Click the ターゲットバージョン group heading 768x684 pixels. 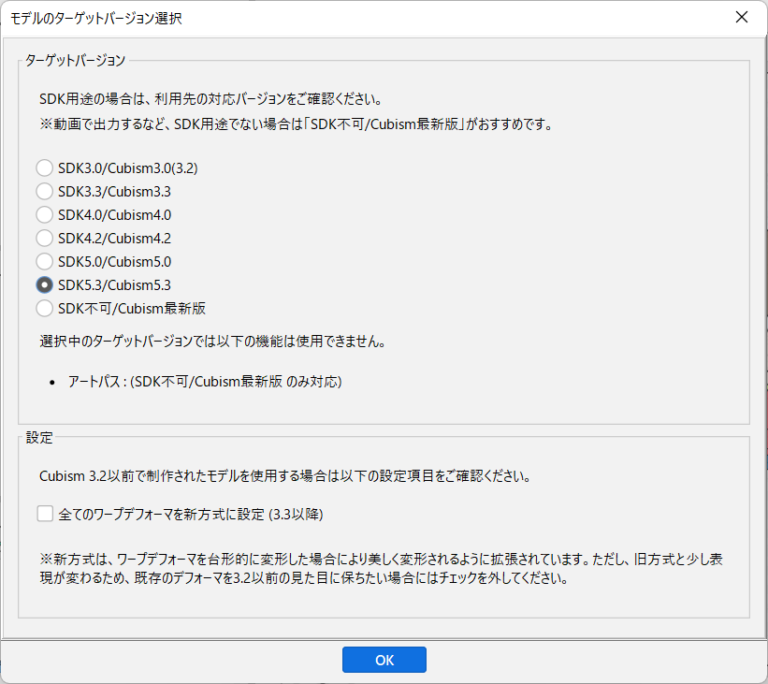76,61
